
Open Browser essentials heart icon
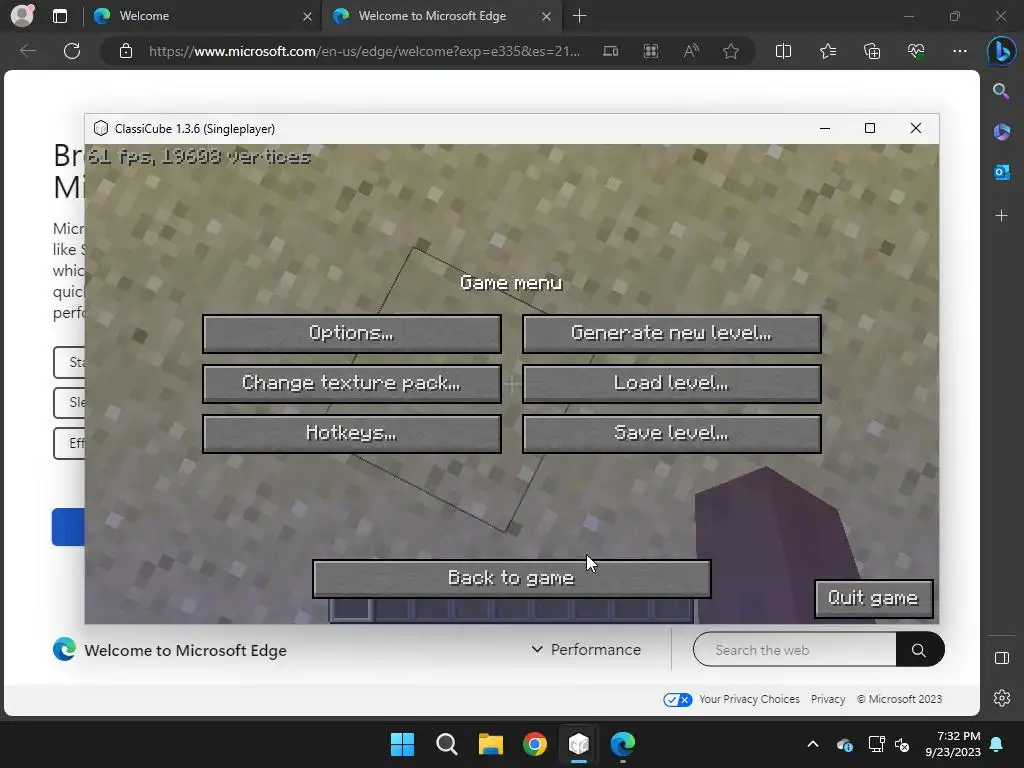coord(916,51)
